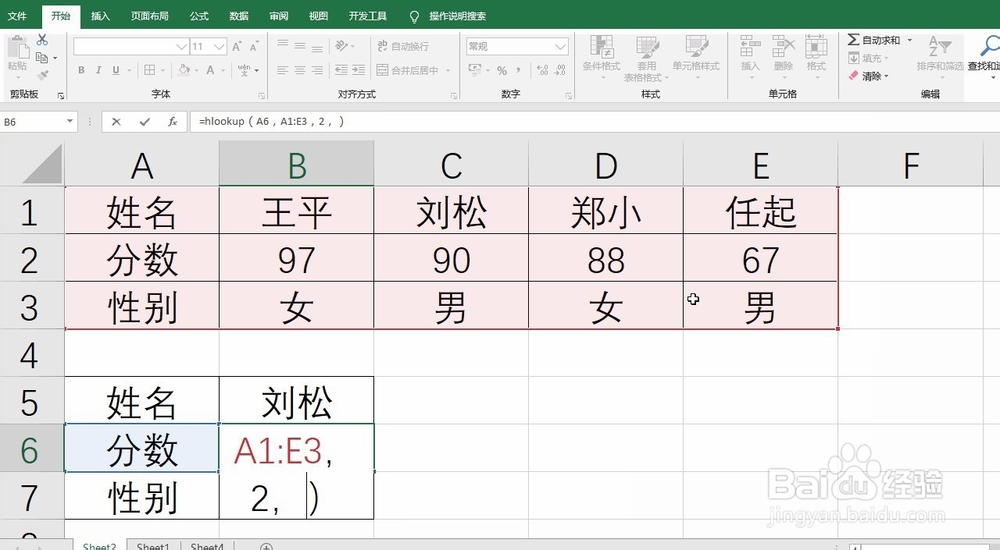Screen dimensions: 1000x550
Task: Toggle align text left
Action: pyautogui.click(x=283, y=70)
